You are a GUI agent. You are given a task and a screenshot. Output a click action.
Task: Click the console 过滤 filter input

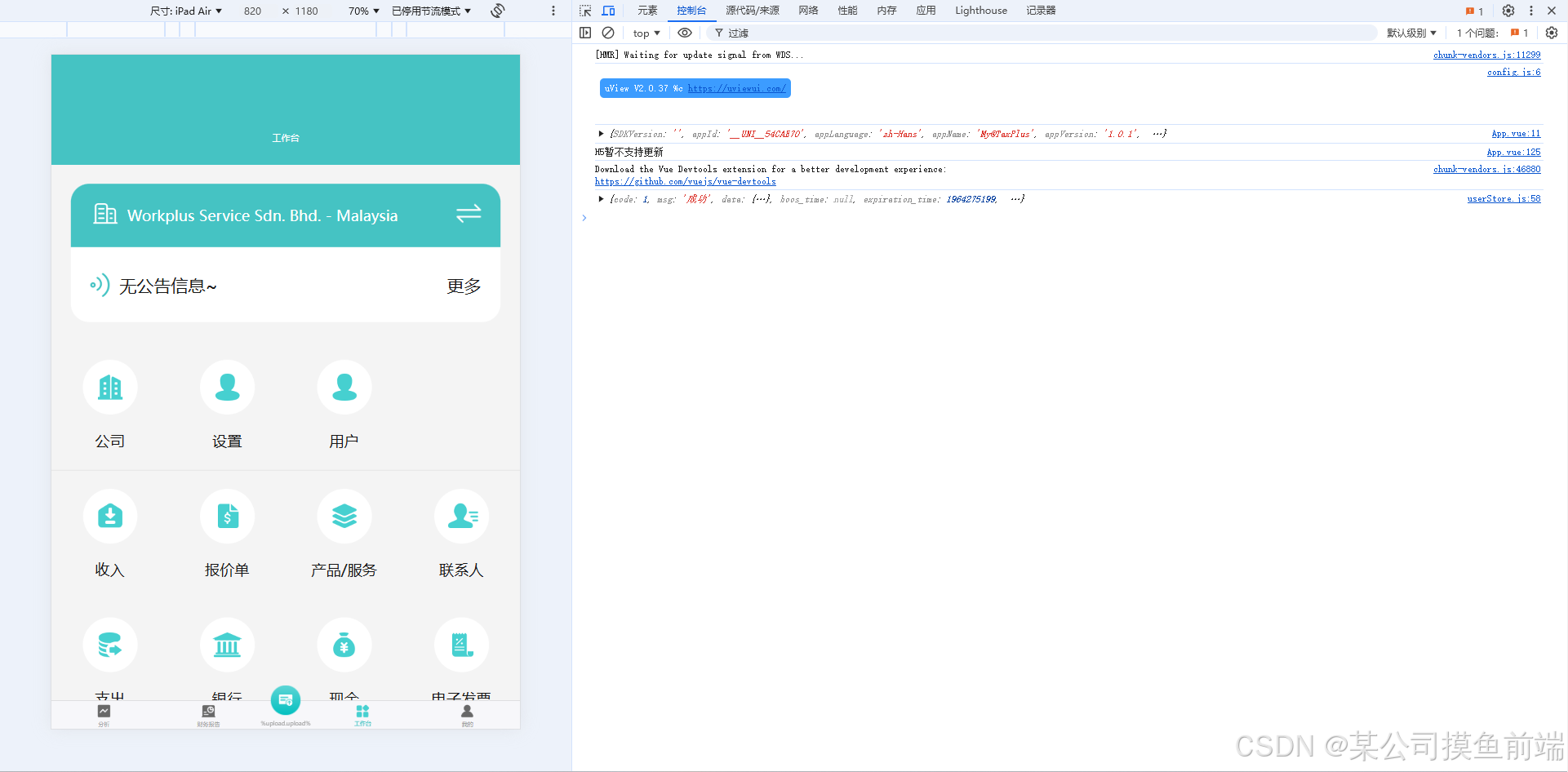(1042, 33)
